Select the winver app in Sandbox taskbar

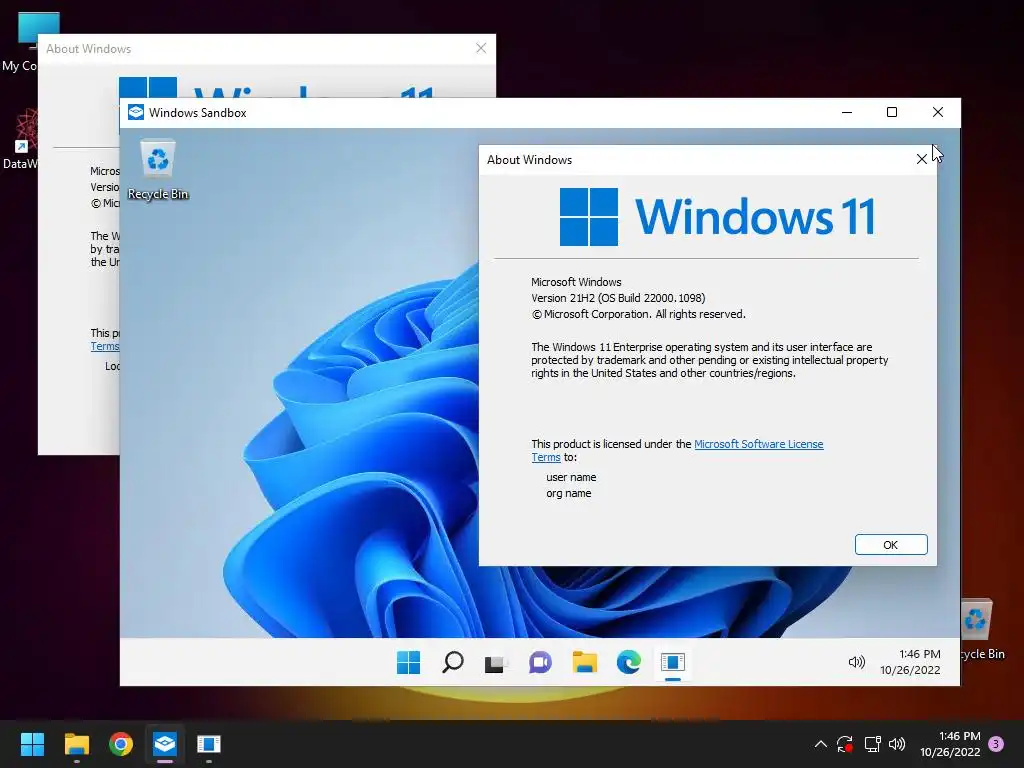coord(673,662)
